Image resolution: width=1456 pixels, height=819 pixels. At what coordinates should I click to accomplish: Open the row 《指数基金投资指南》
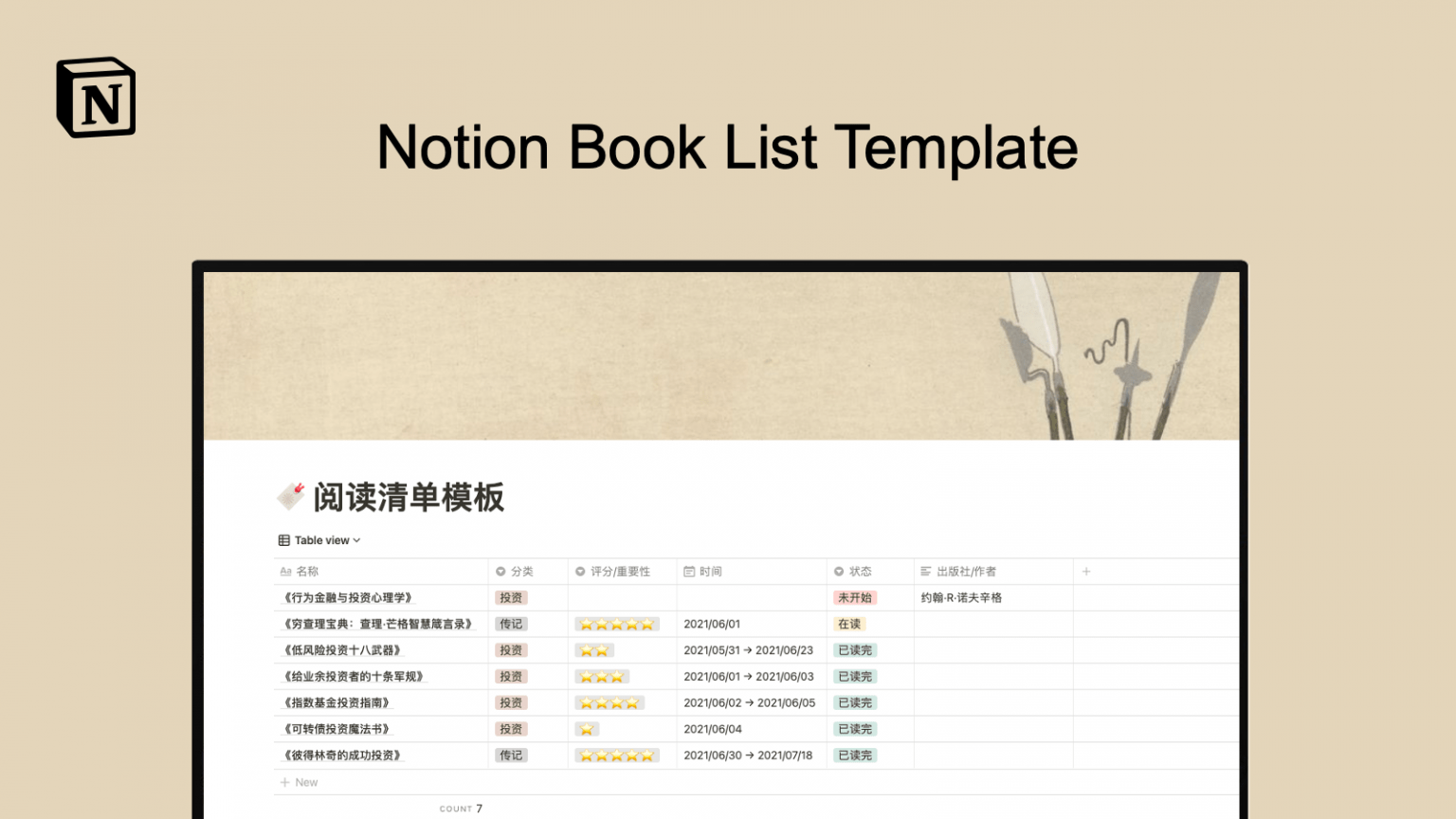pyautogui.click(x=337, y=702)
